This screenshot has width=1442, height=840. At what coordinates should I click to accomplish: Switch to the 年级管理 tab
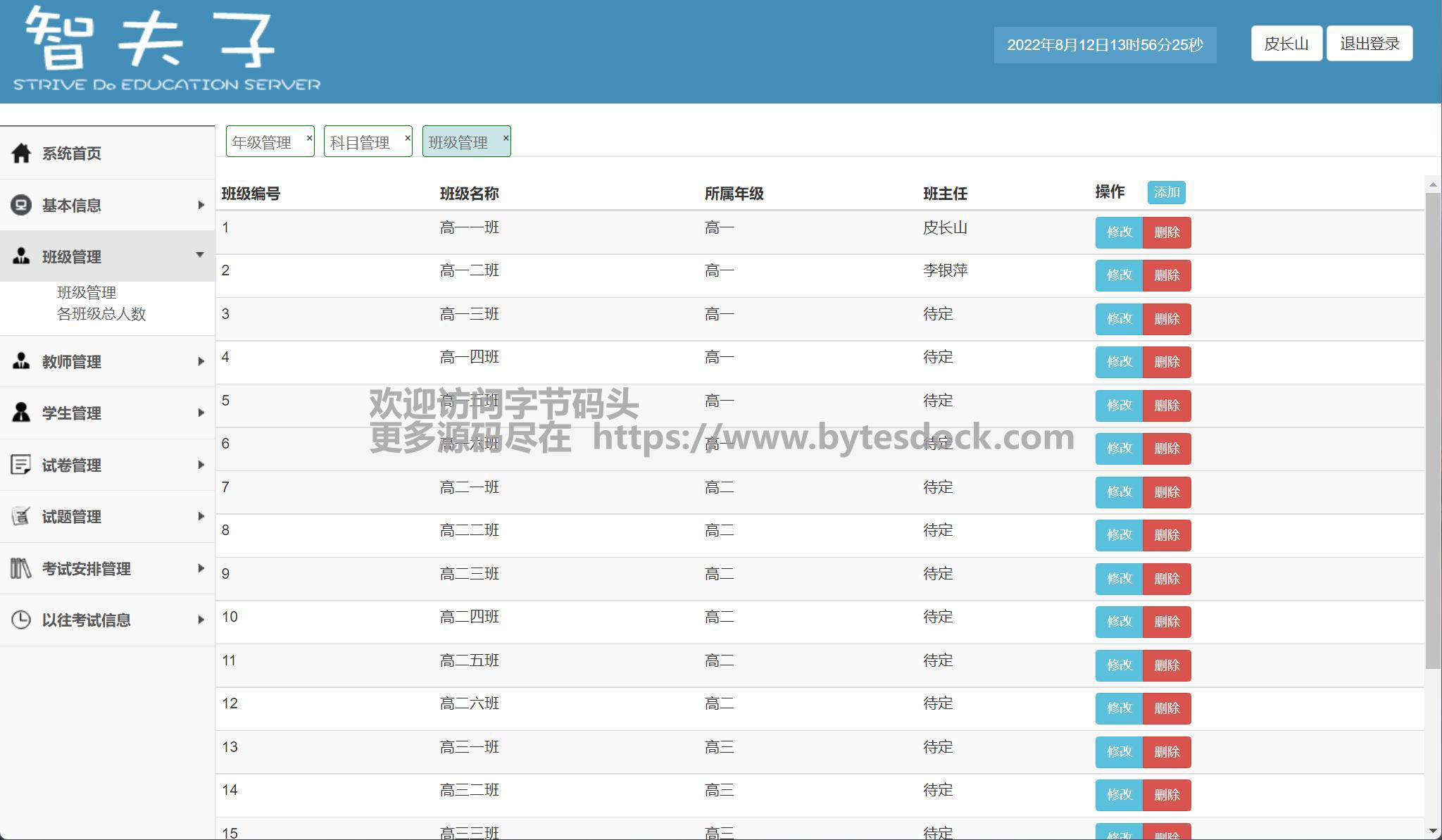pos(263,142)
